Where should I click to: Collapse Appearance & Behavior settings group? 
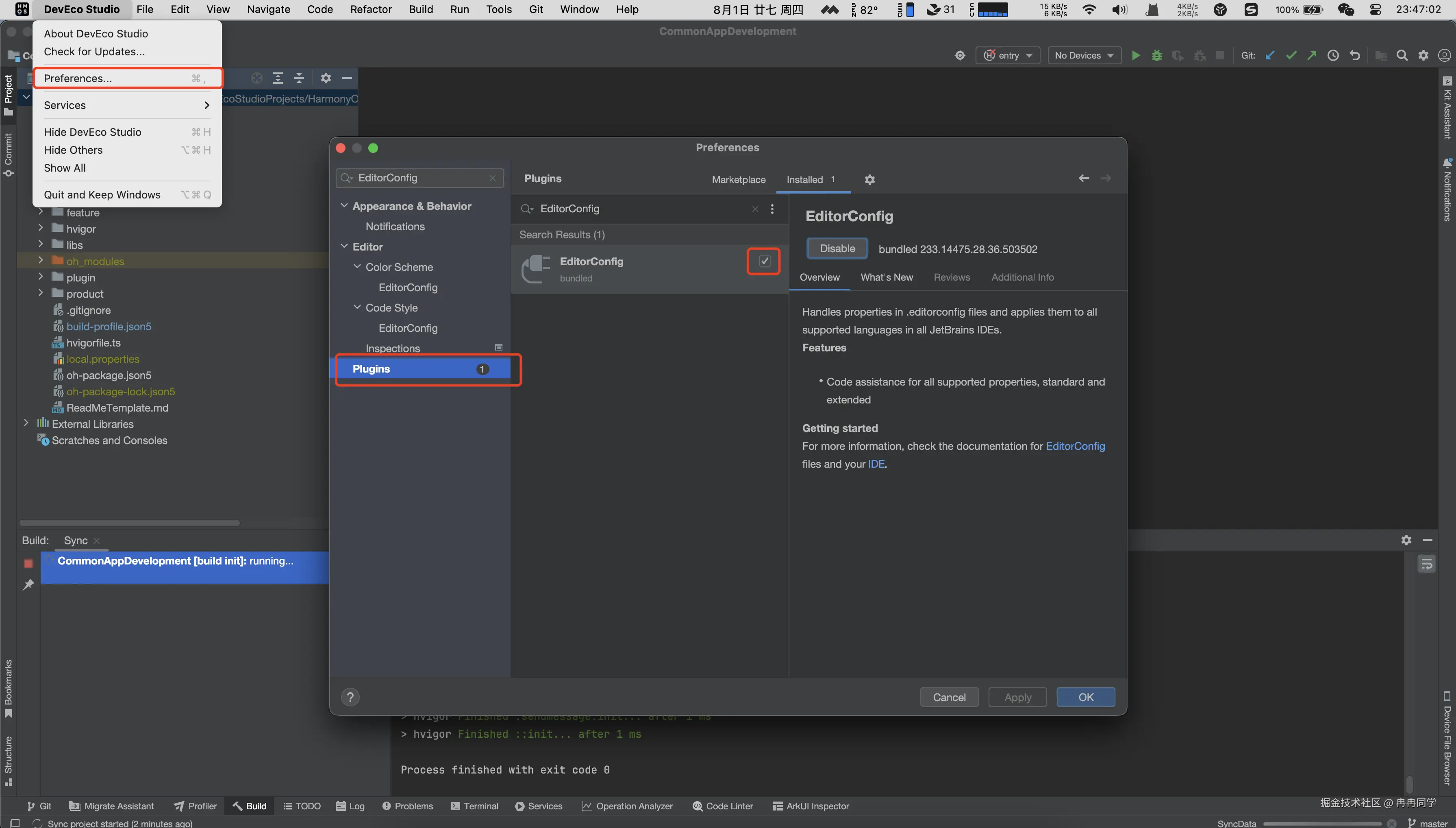coord(344,206)
